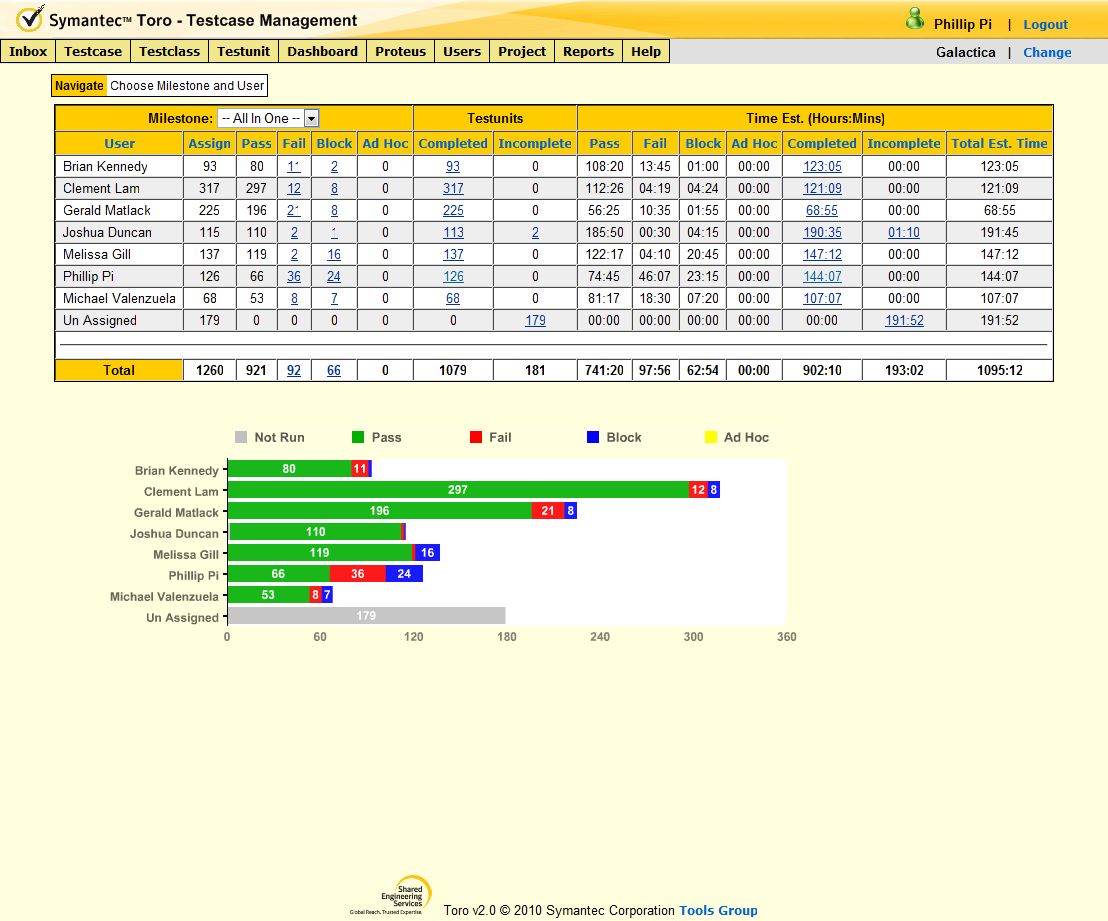Open the Reports menu item
The height and width of the screenshot is (921, 1108).
click(588, 52)
